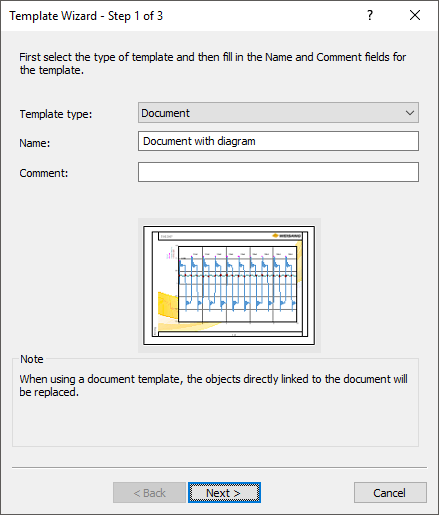Click the help question mark icon
The height and width of the screenshot is (515, 439).
pos(370,15)
